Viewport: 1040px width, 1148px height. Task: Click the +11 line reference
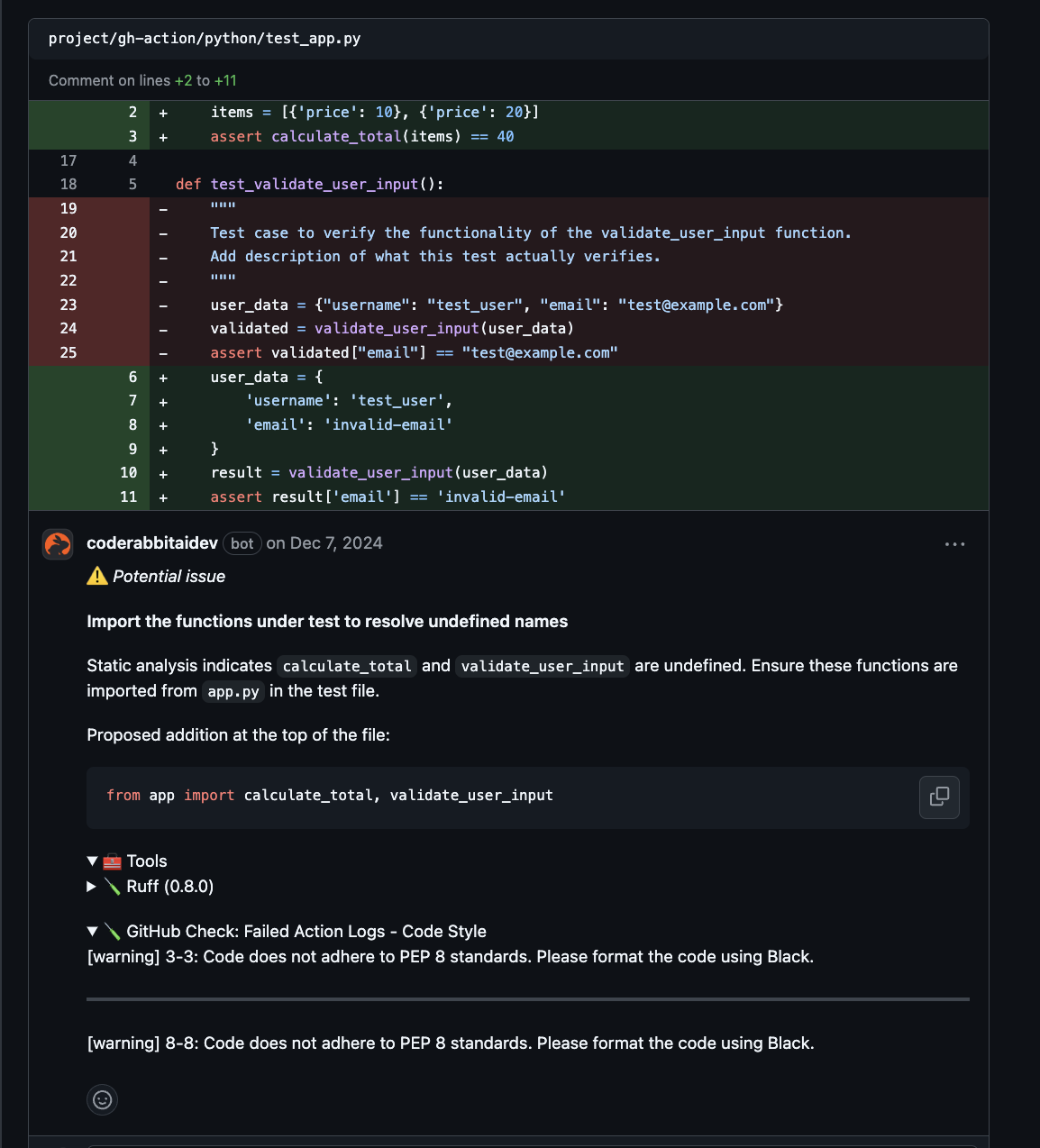click(x=226, y=79)
